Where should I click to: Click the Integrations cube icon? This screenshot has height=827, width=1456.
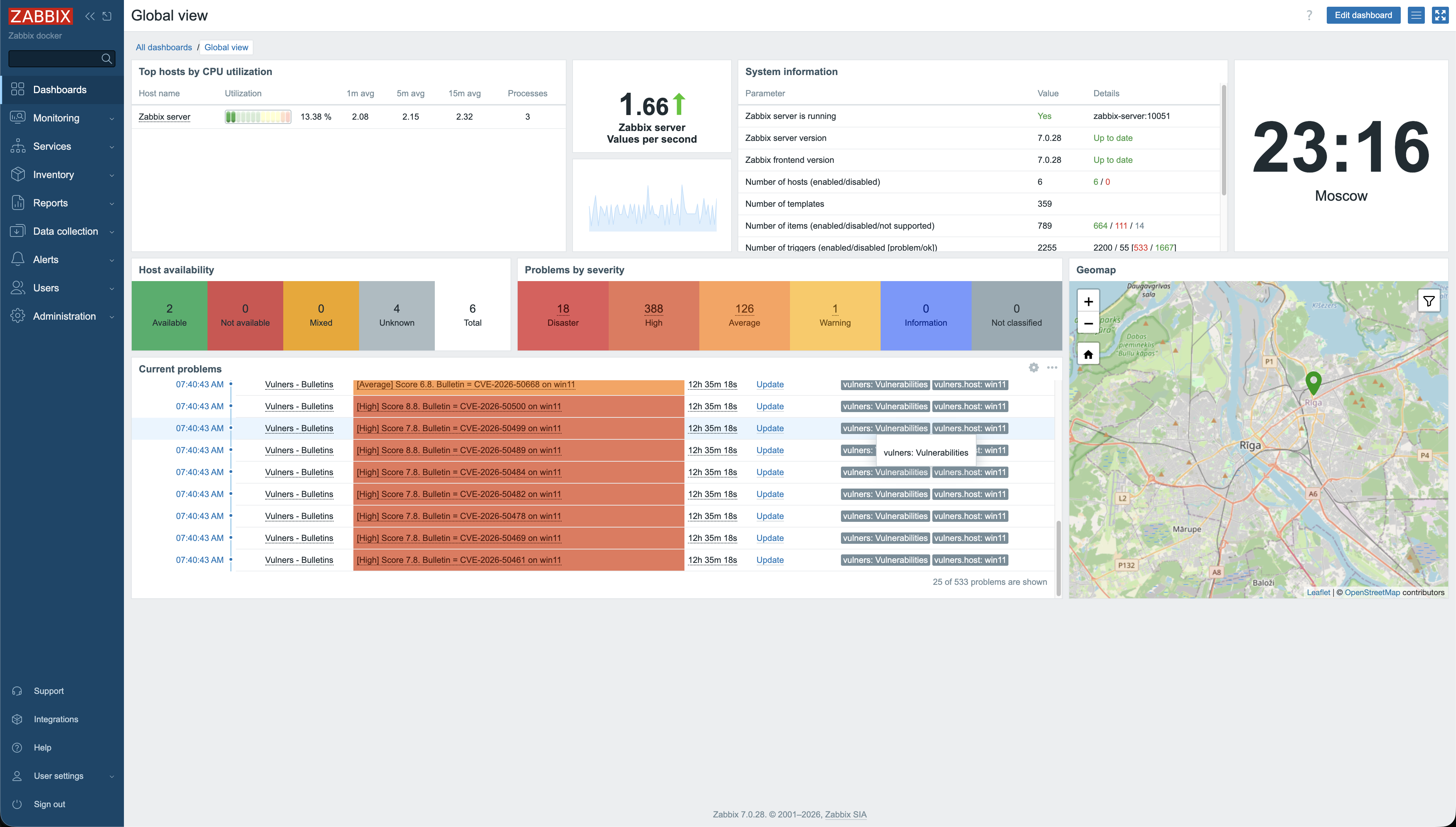tap(17, 720)
